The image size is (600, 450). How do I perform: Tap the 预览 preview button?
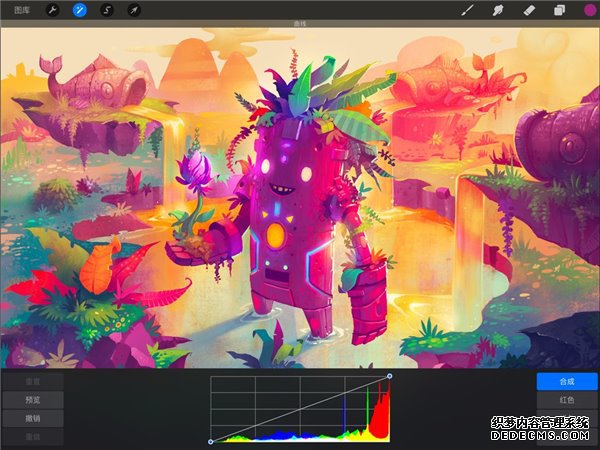(33, 400)
